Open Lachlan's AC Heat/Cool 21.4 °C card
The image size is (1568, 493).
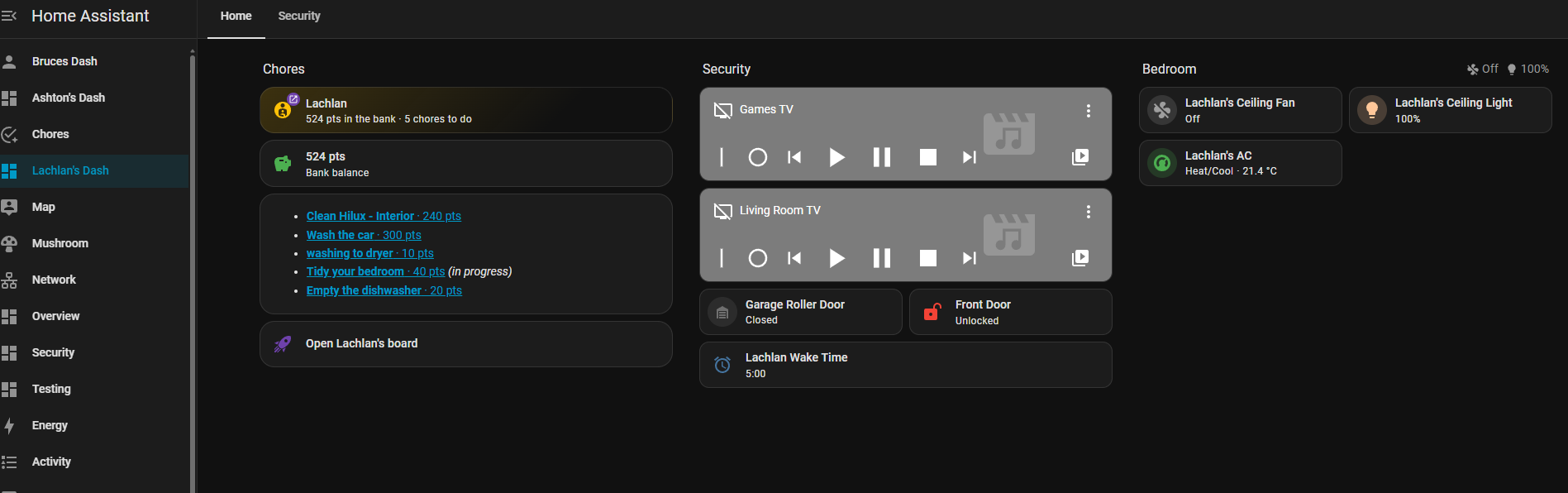1241,163
